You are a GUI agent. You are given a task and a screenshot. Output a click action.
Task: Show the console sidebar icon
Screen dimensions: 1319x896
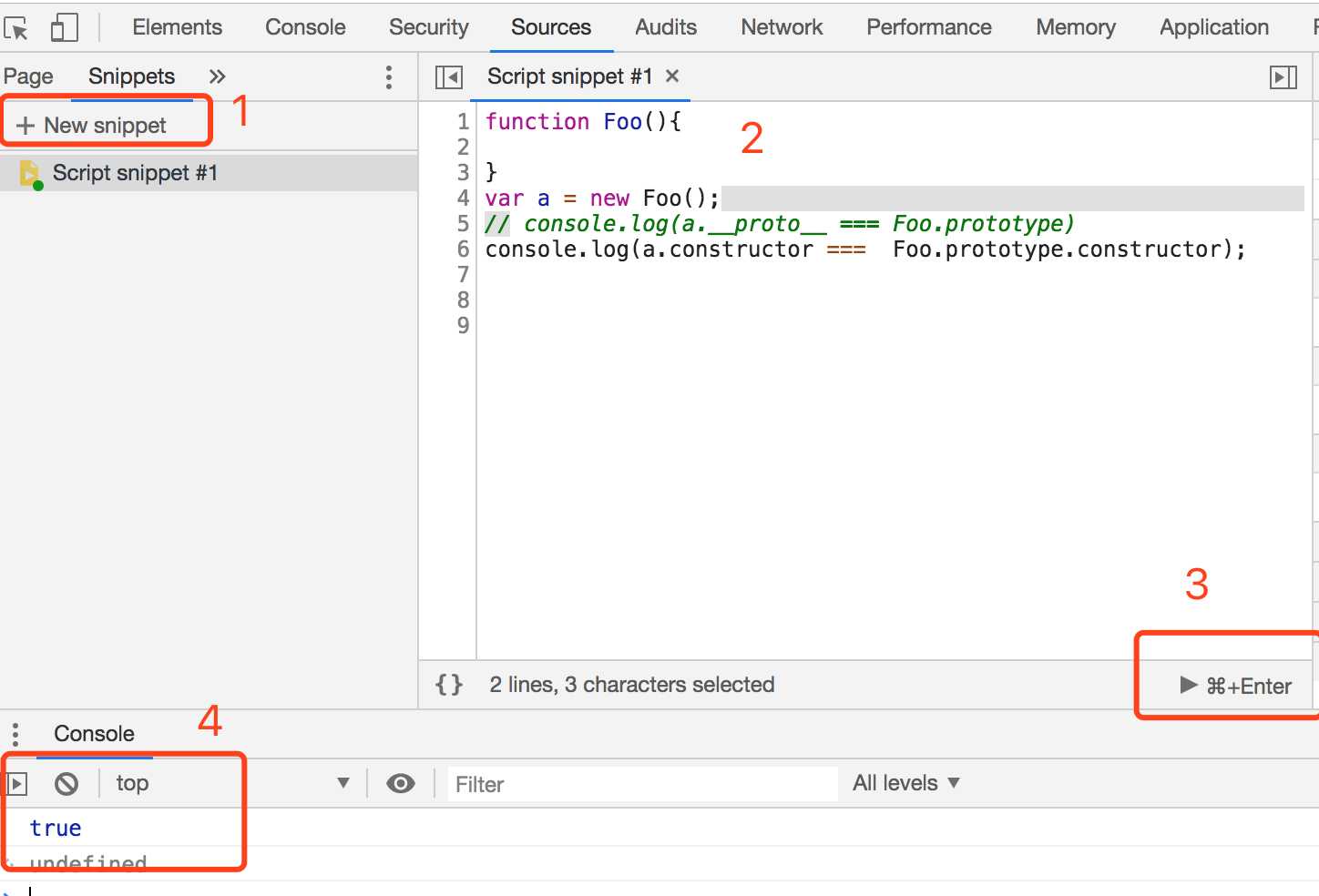pyautogui.click(x=17, y=783)
